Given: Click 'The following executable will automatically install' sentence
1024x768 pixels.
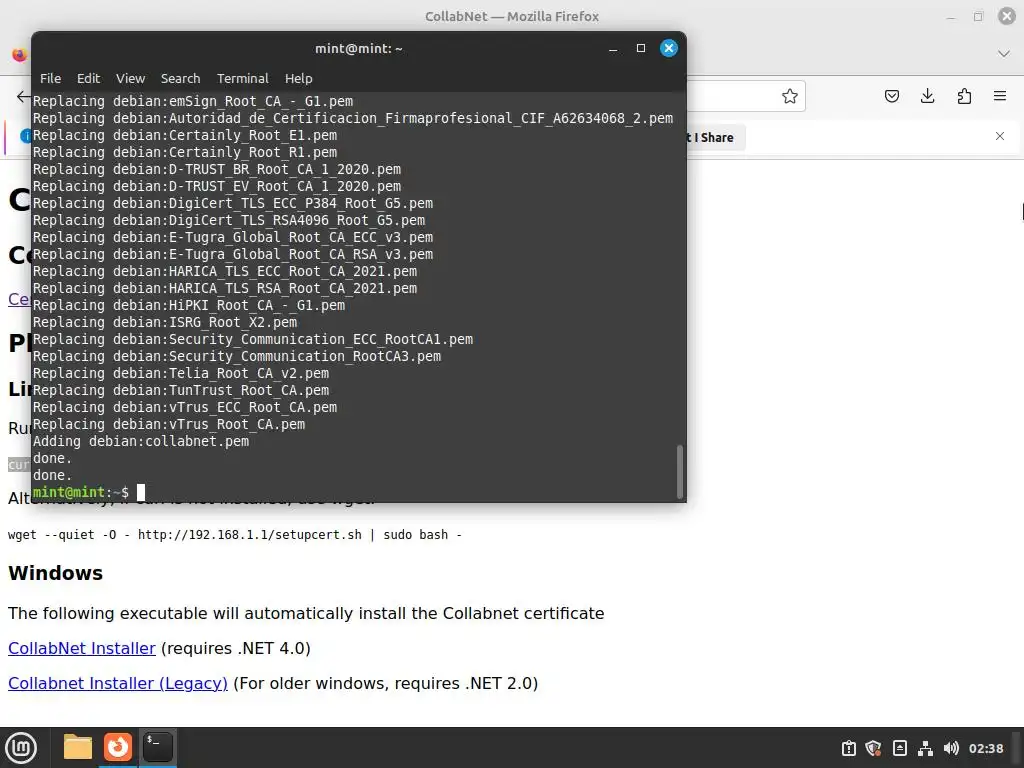Looking at the screenshot, I should [306, 613].
